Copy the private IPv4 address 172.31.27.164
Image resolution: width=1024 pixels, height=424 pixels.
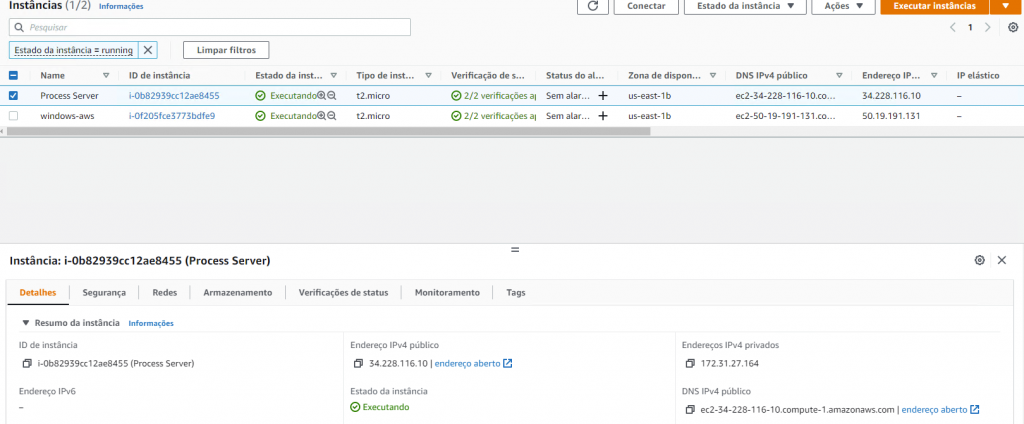pyautogui.click(x=687, y=363)
